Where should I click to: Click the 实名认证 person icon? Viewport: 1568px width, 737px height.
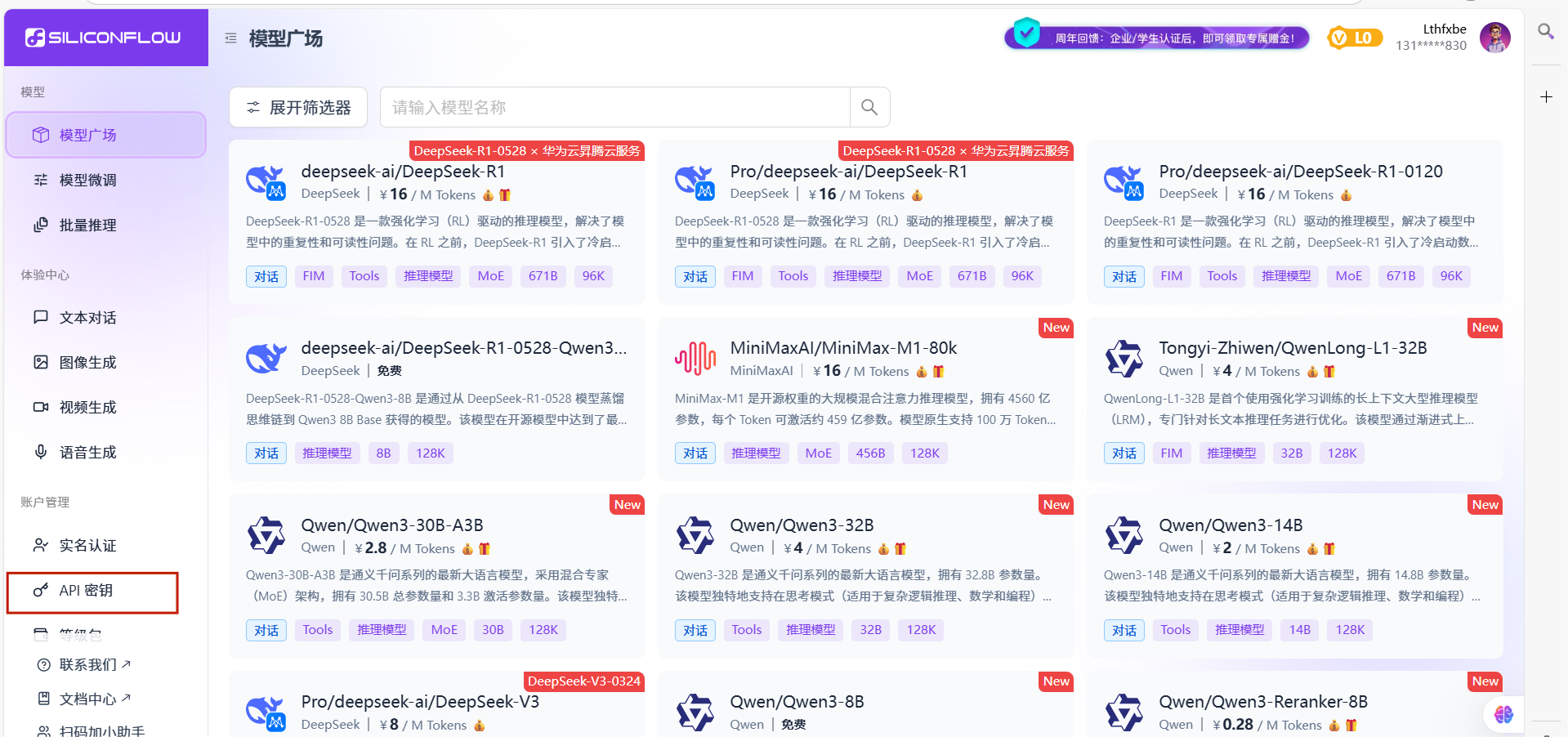(41, 545)
